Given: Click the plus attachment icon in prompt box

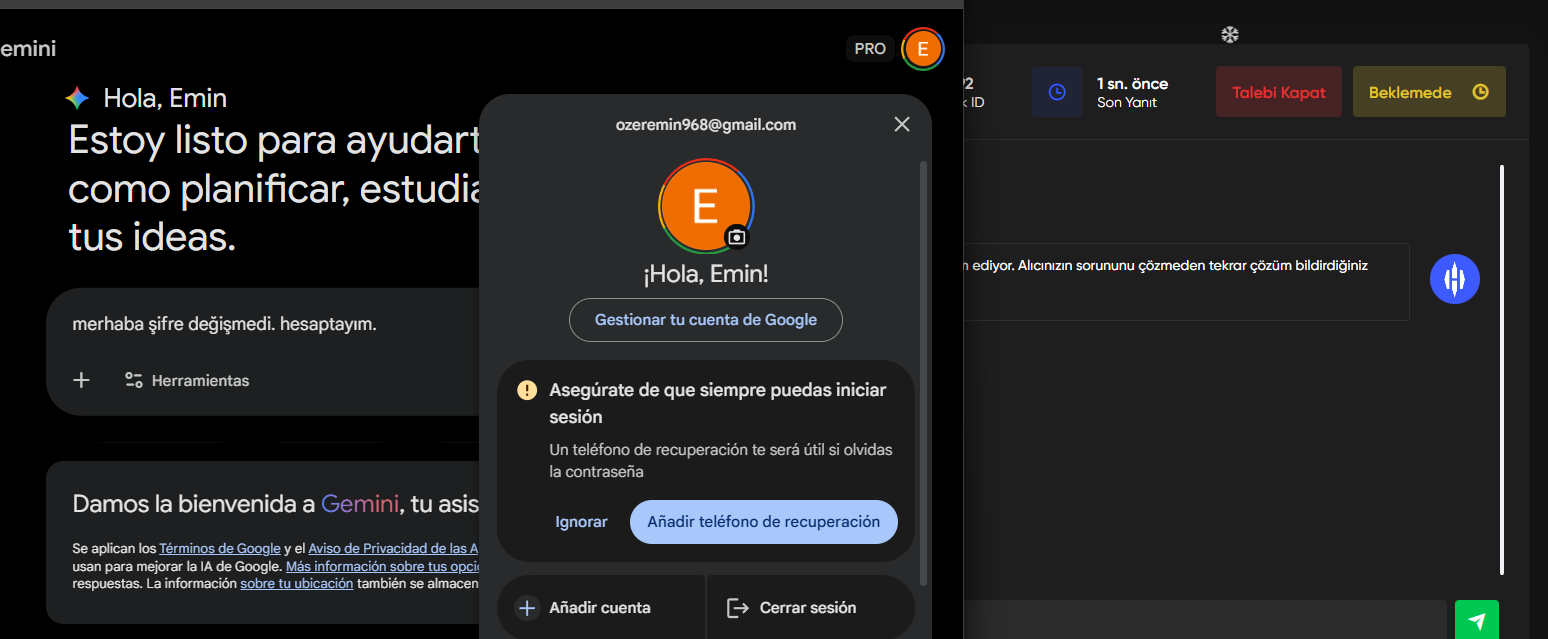Looking at the screenshot, I should (x=82, y=380).
